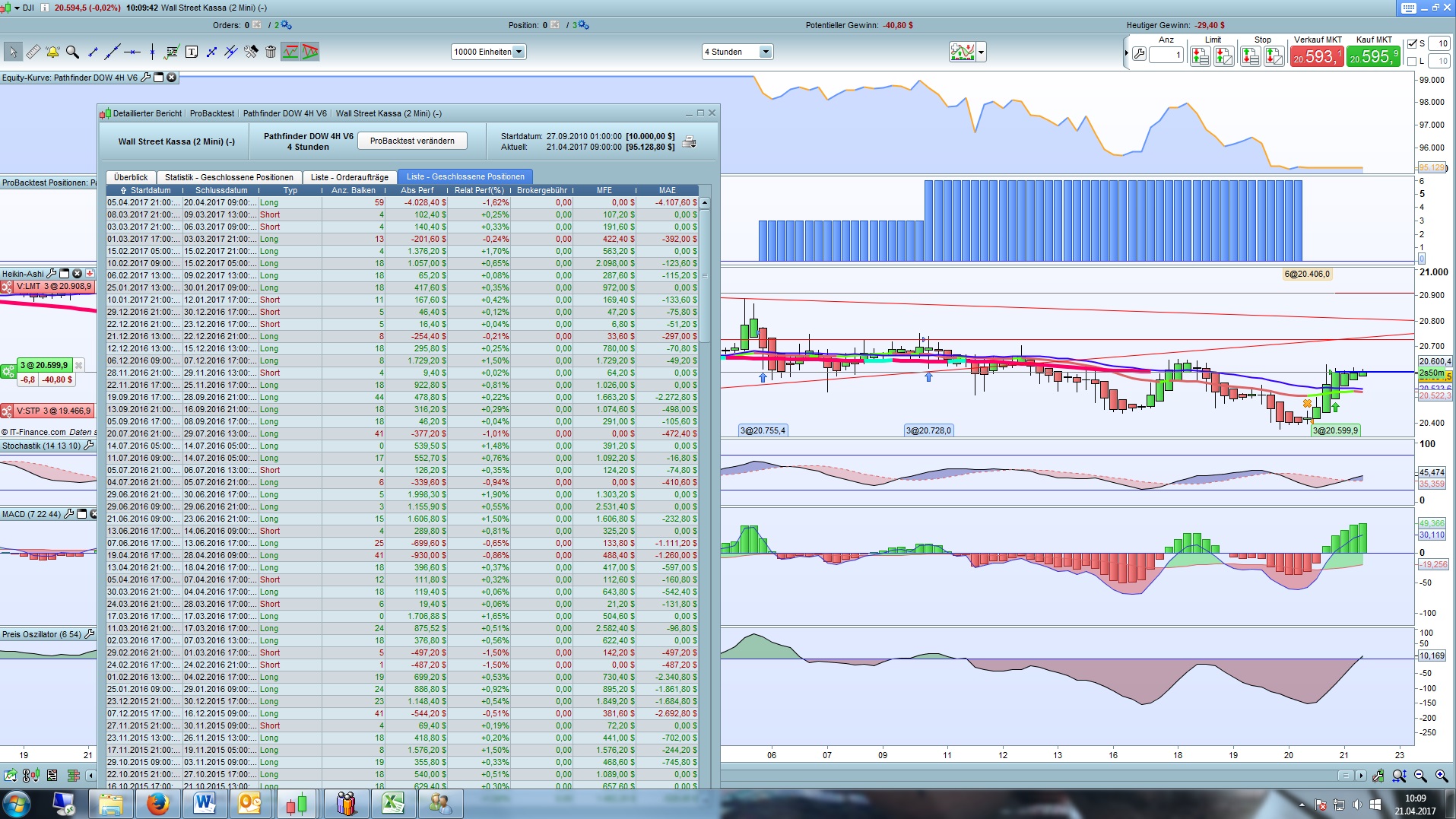Click the ProBacktest verändern button
This screenshot has width=1456, height=819.
[x=412, y=141]
